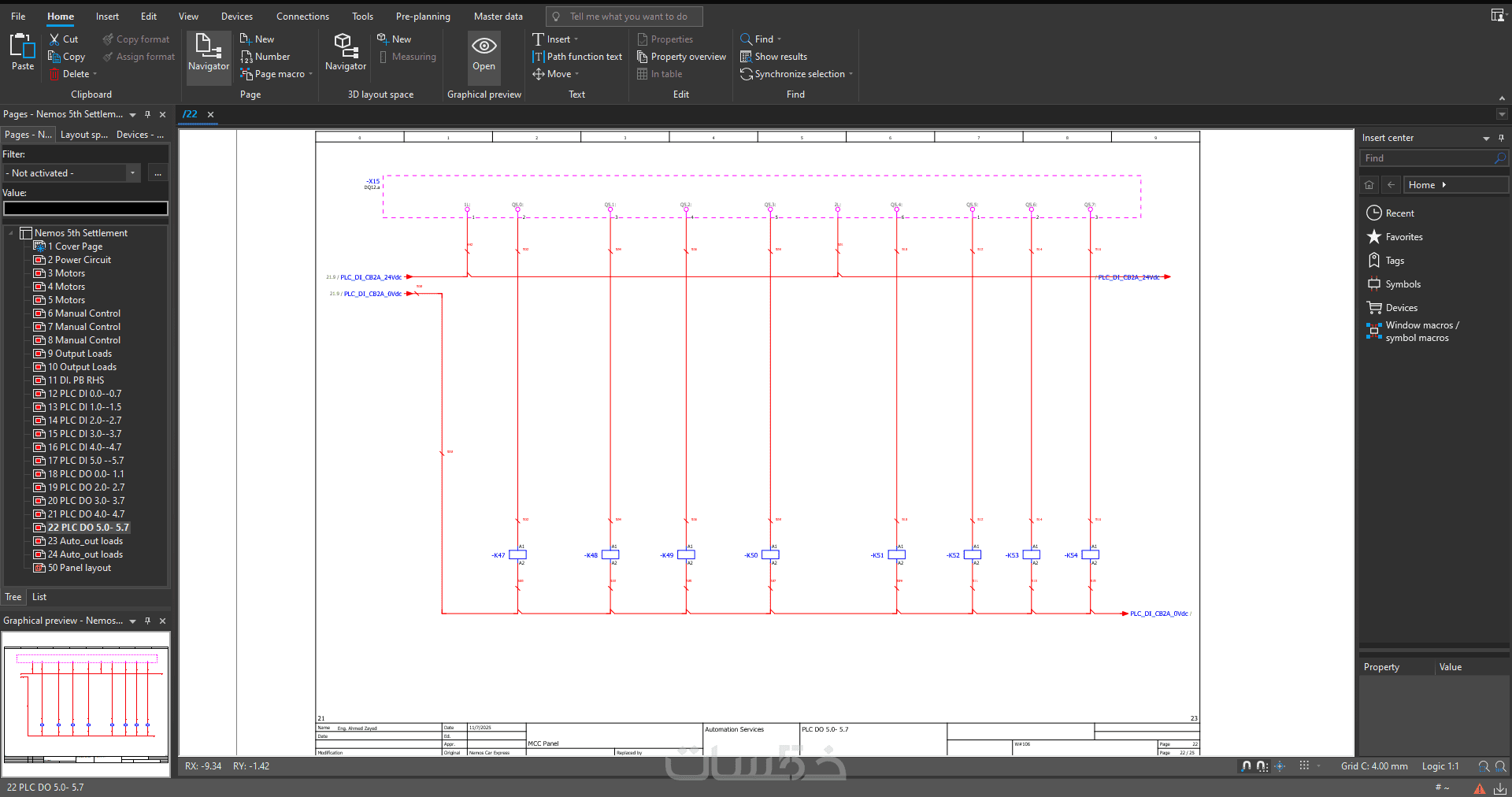The image size is (1512, 797).
Task: Switch to List view tab
Action: (x=39, y=597)
